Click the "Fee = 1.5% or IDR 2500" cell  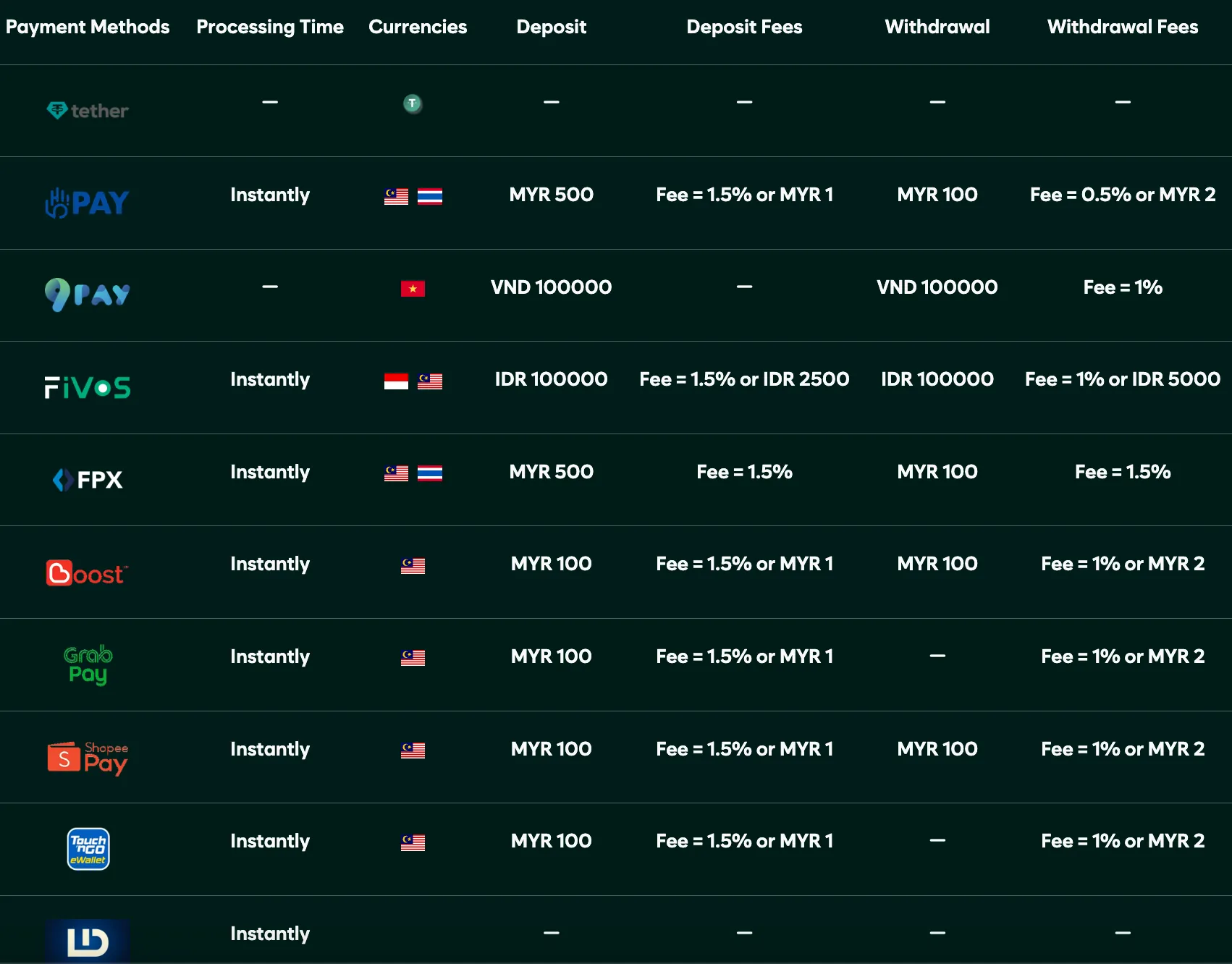click(x=744, y=379)
